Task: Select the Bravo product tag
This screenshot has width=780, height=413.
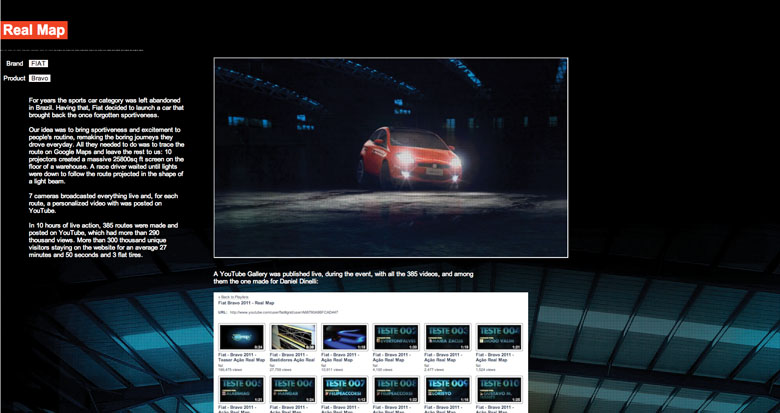Action: pyautogui.click(x=40, y=78)
